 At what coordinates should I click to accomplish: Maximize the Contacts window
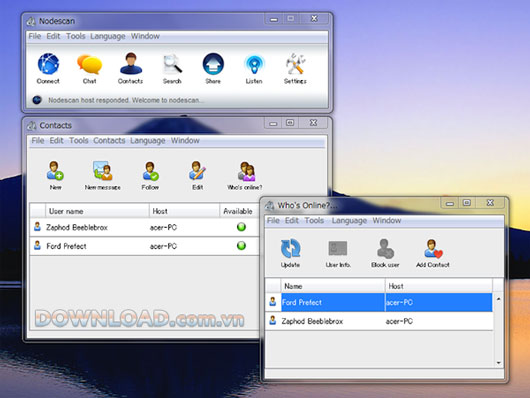tap(290, 122)
